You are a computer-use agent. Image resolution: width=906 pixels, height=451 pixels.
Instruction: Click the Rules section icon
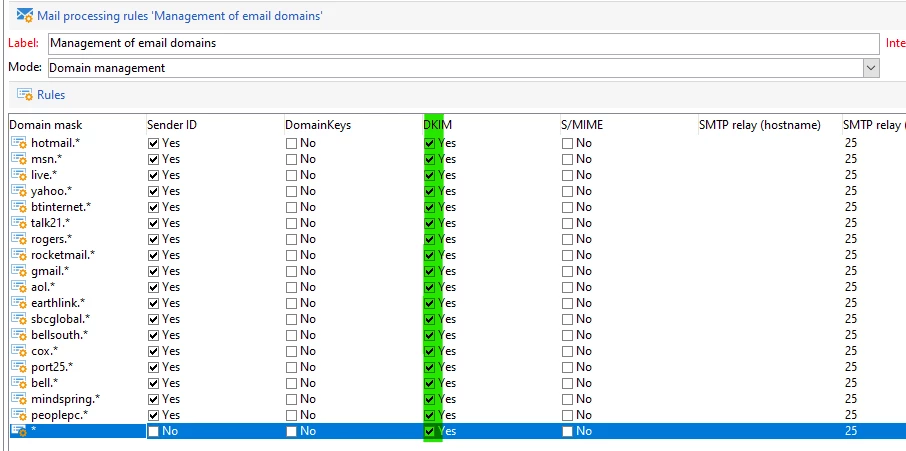25,95
